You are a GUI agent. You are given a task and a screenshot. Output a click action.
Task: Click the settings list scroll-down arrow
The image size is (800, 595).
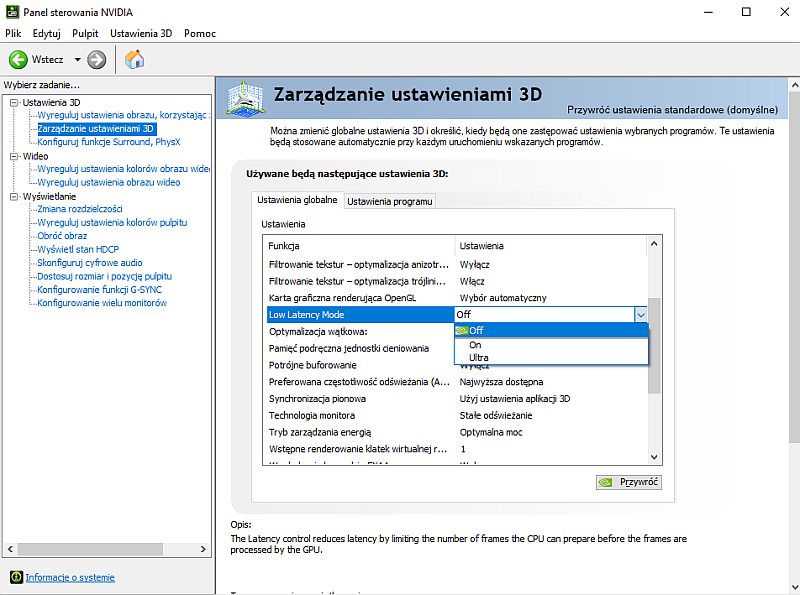654,457
